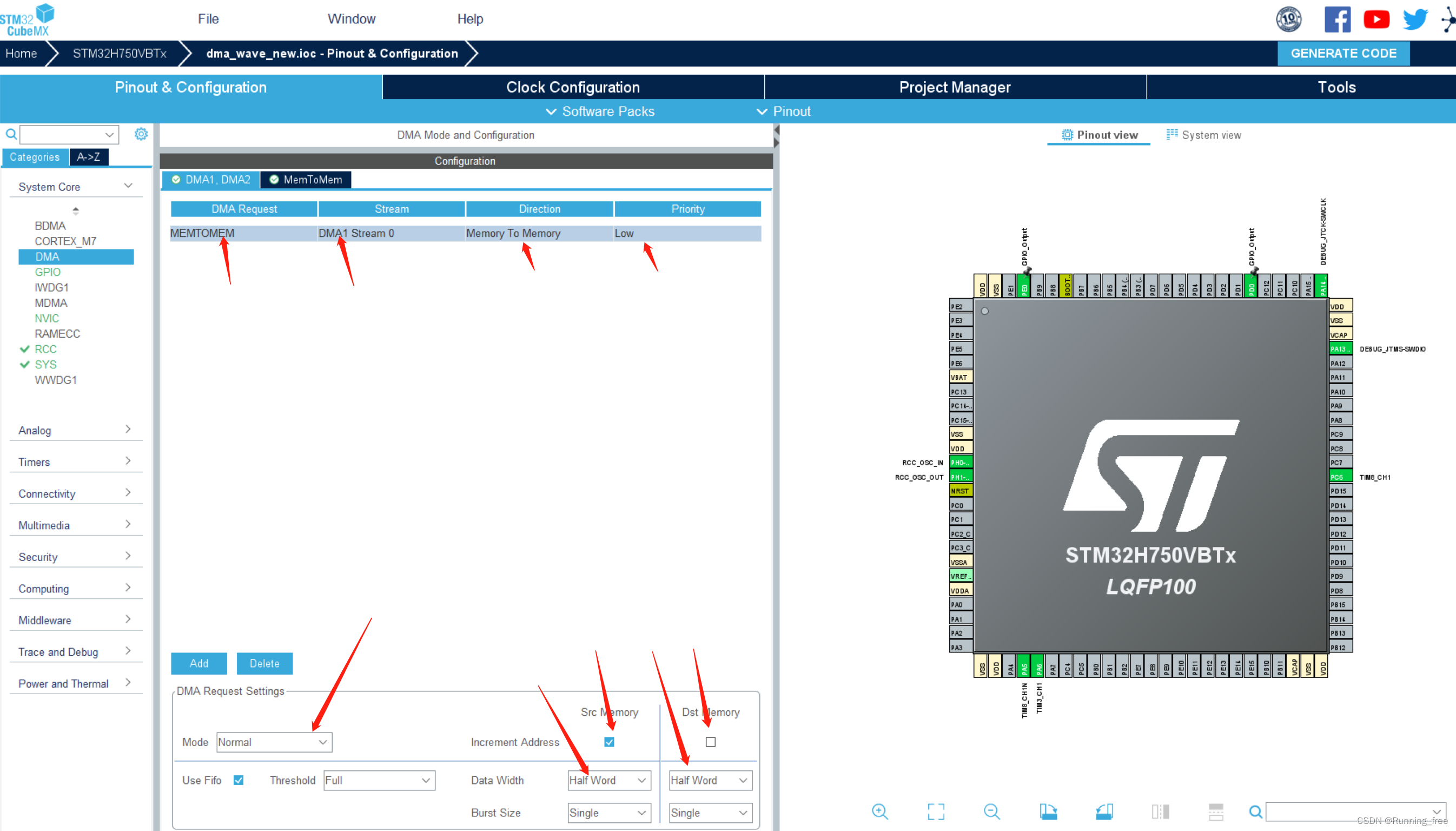This screenshot has height=831, width=1456.
Task: Toggle Src Memory increment address checkbox
Action: [x=609, y=742]
